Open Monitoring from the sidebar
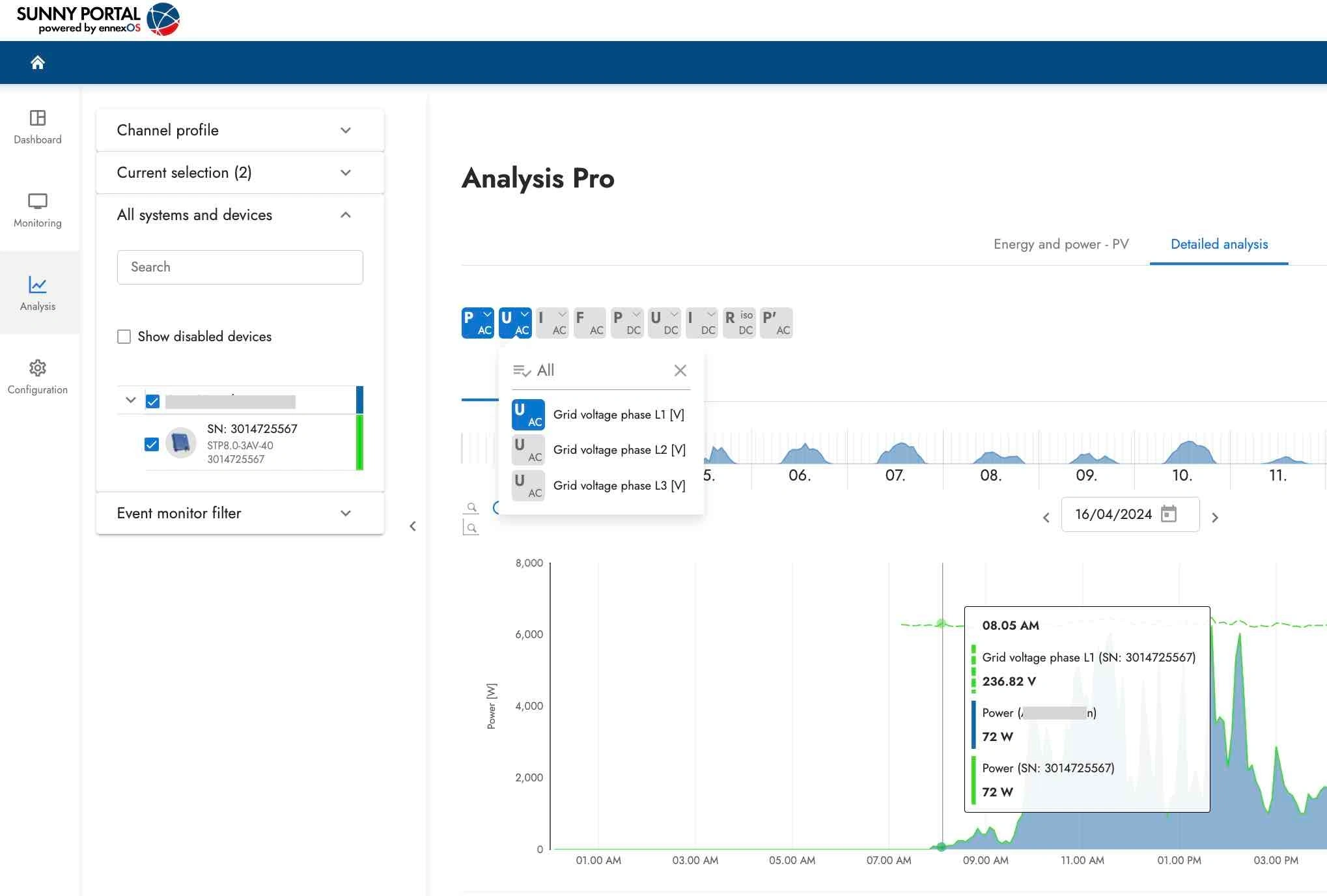This screenshot has width=1327, height=896. click(38, 210)
